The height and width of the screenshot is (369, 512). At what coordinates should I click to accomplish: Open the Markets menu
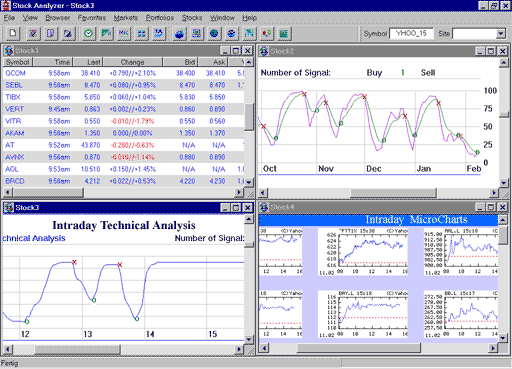coord(126,18)
